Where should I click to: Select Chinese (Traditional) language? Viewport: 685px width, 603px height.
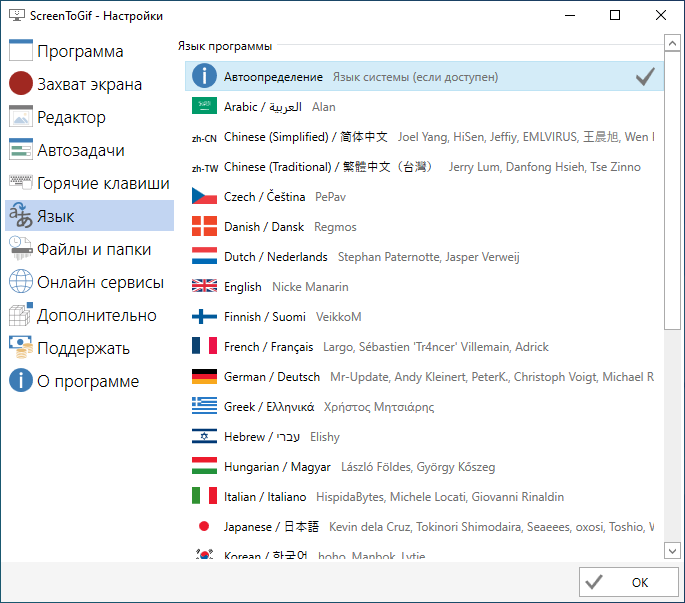[424, 166]
